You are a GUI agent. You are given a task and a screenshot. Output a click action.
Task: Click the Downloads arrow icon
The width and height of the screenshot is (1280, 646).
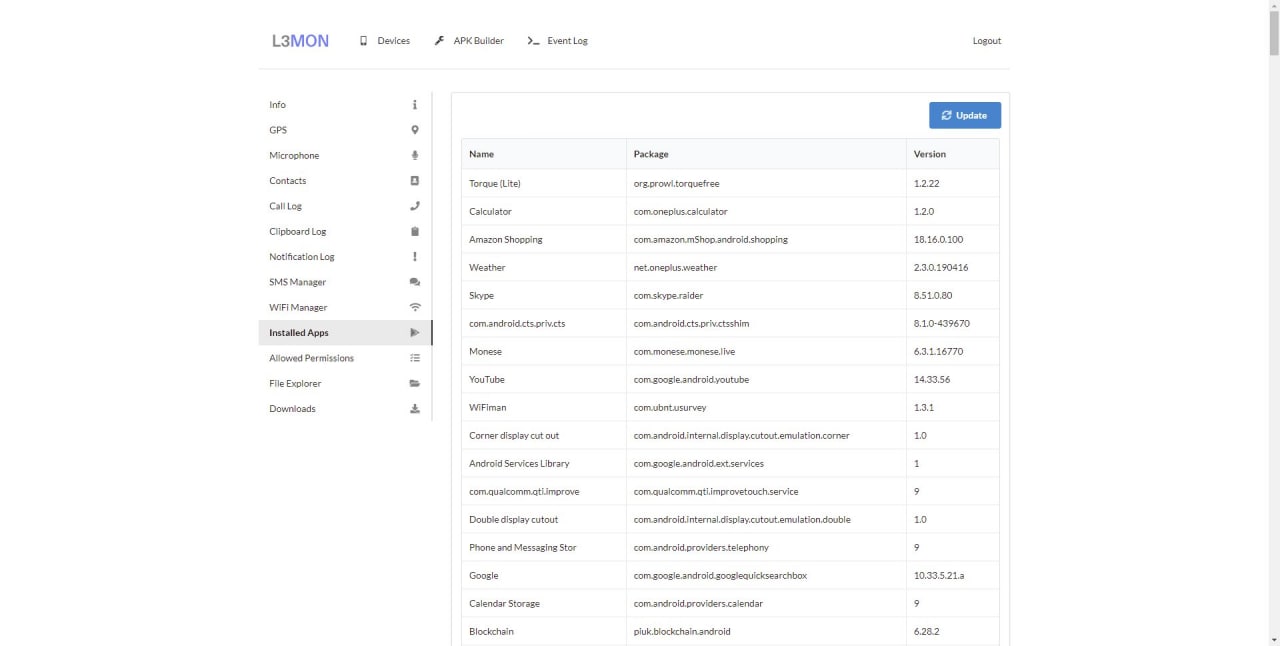click(x=415, y=409)
